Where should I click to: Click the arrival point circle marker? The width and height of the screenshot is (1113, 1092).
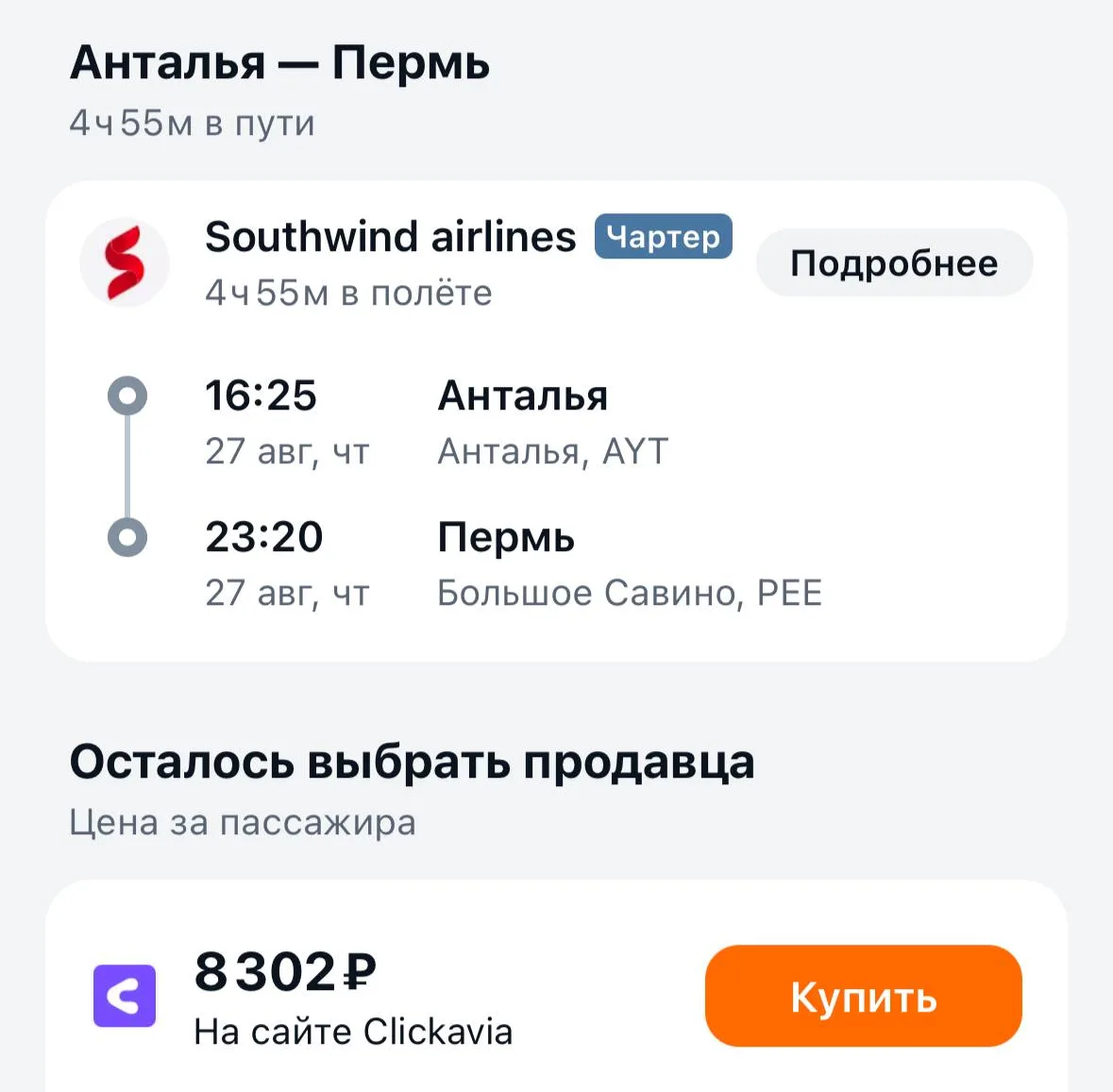127,536
